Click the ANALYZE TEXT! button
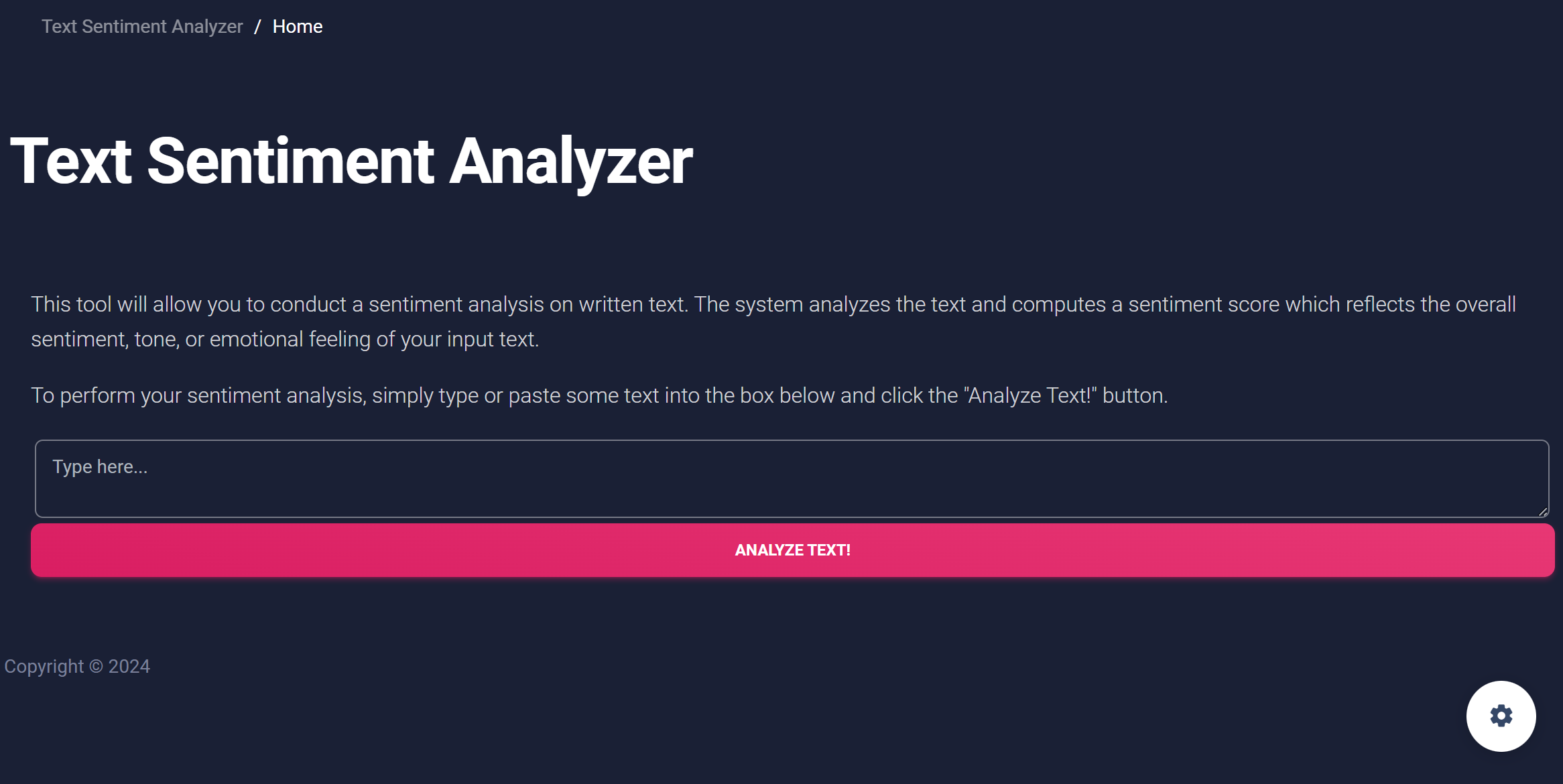The image size is (1563, 784). point(792,550)
